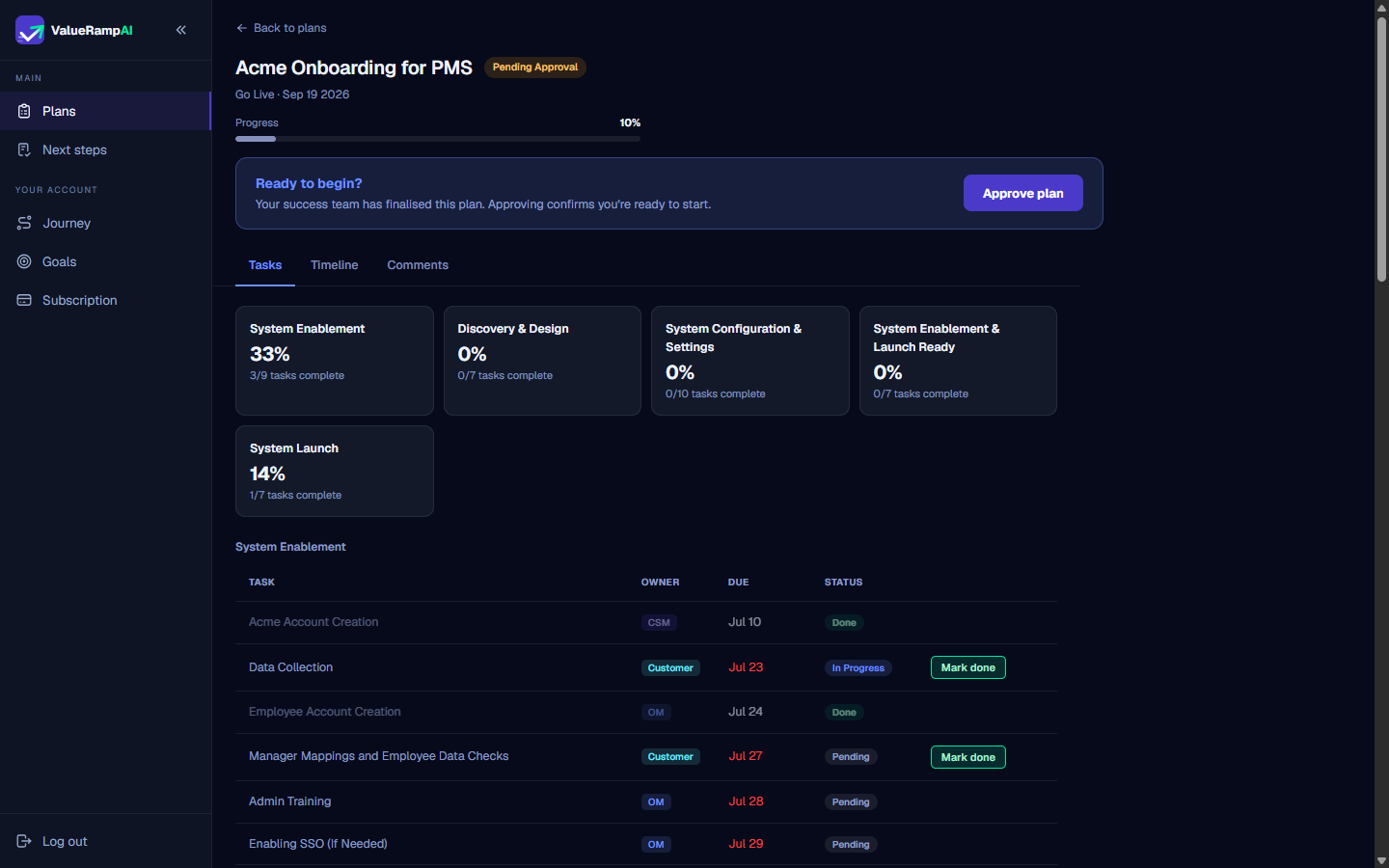Image resolution: width=1389 pixels, height=868 pixels.
Task: Click the Data Collection task name
Action: [x=290, y=667]
